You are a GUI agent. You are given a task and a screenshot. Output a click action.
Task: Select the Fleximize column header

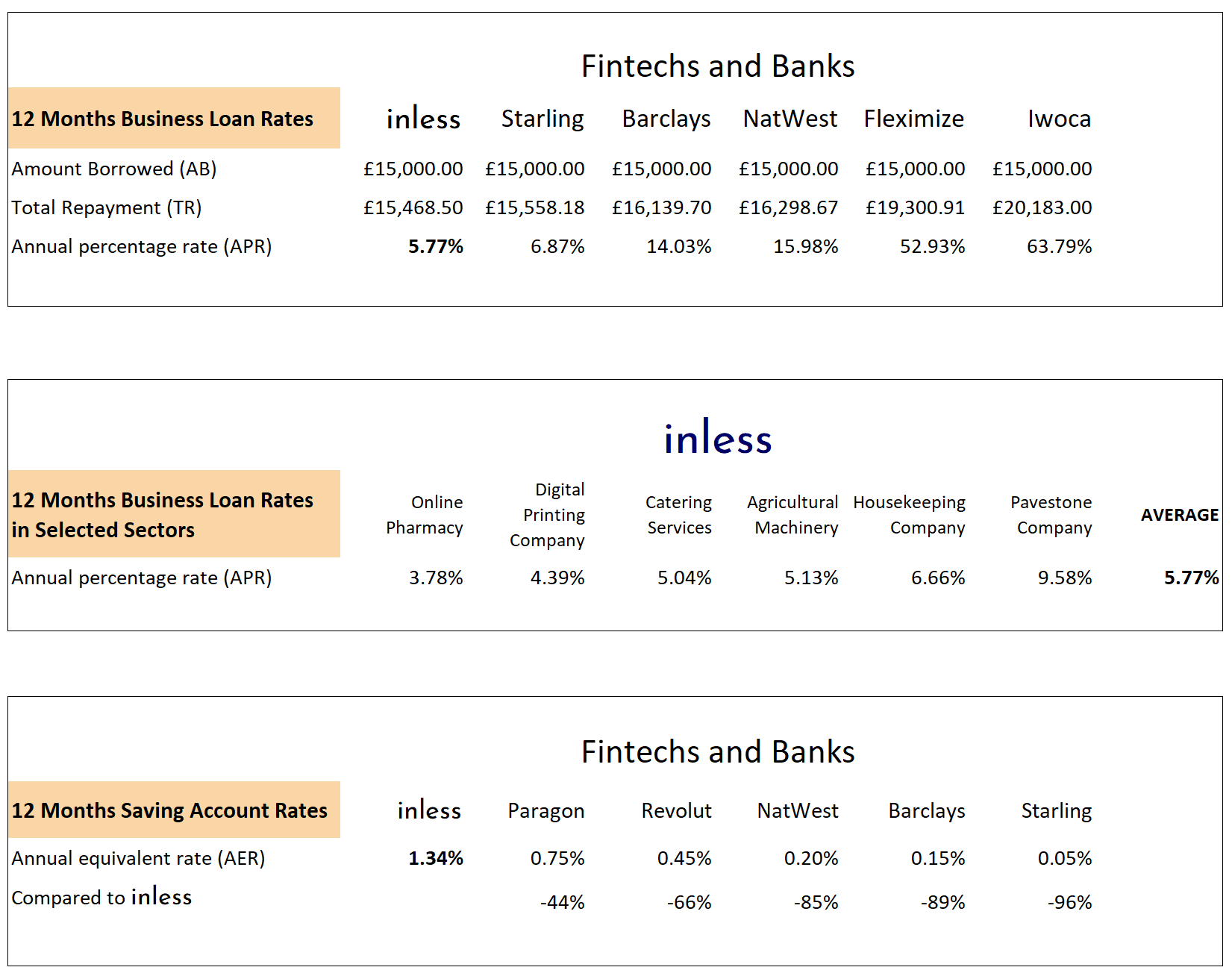[913, 119]
